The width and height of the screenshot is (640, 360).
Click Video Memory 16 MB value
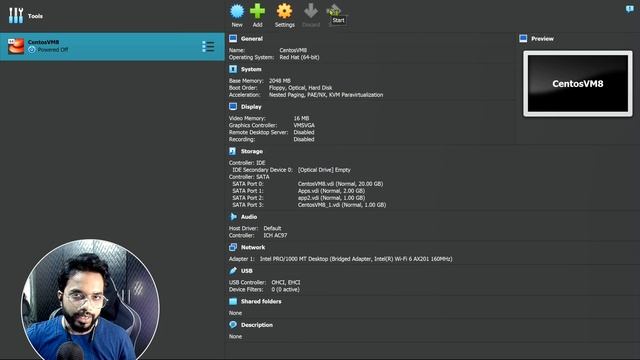coord(301,118)
